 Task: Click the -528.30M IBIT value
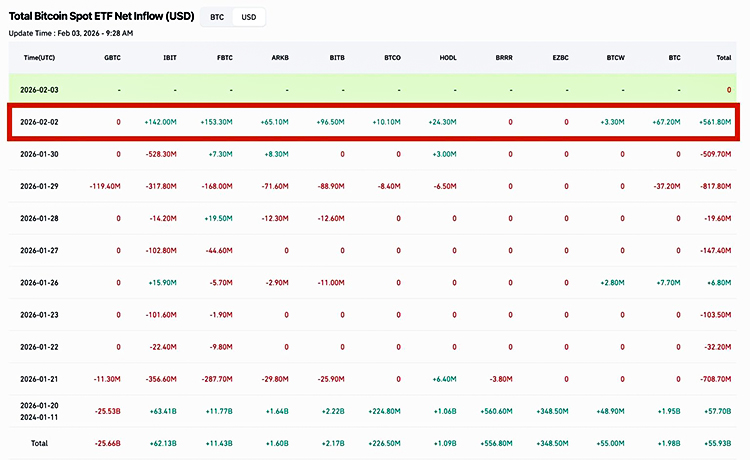pyautogui.click(x=160, y=154)
